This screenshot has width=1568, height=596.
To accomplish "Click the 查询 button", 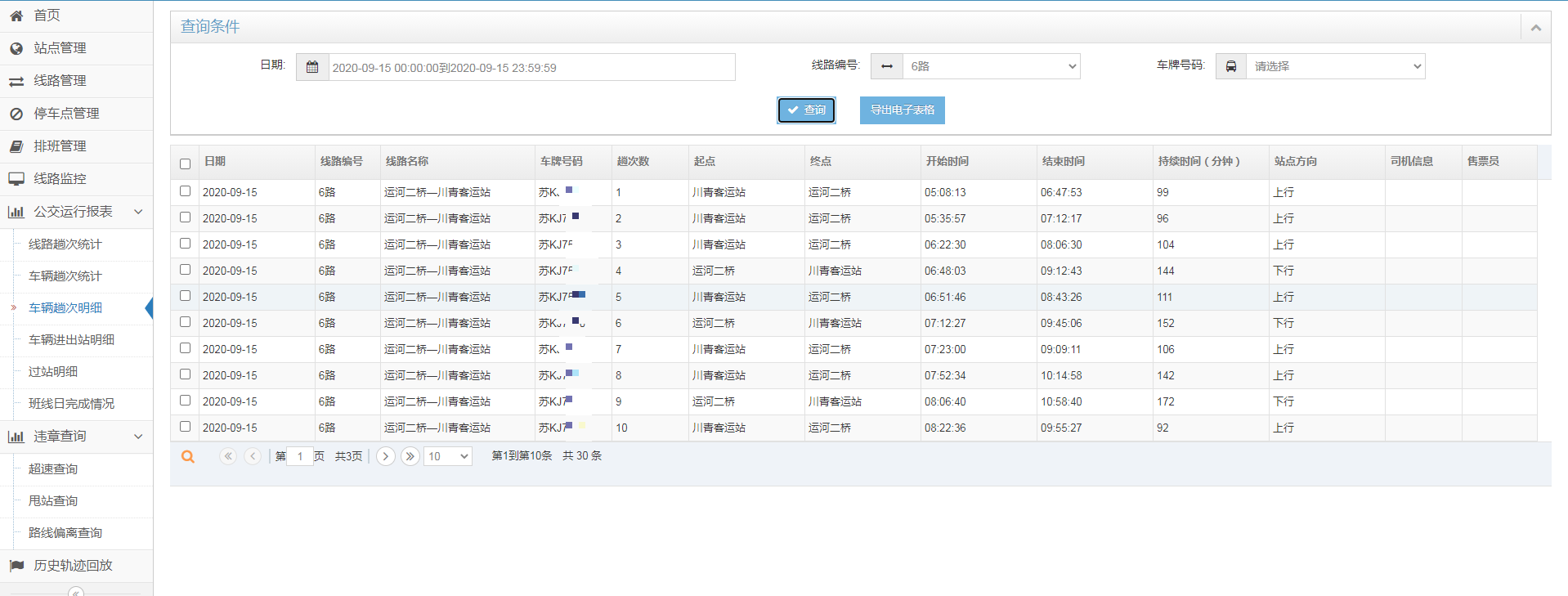I will click(x=806, y=110).
